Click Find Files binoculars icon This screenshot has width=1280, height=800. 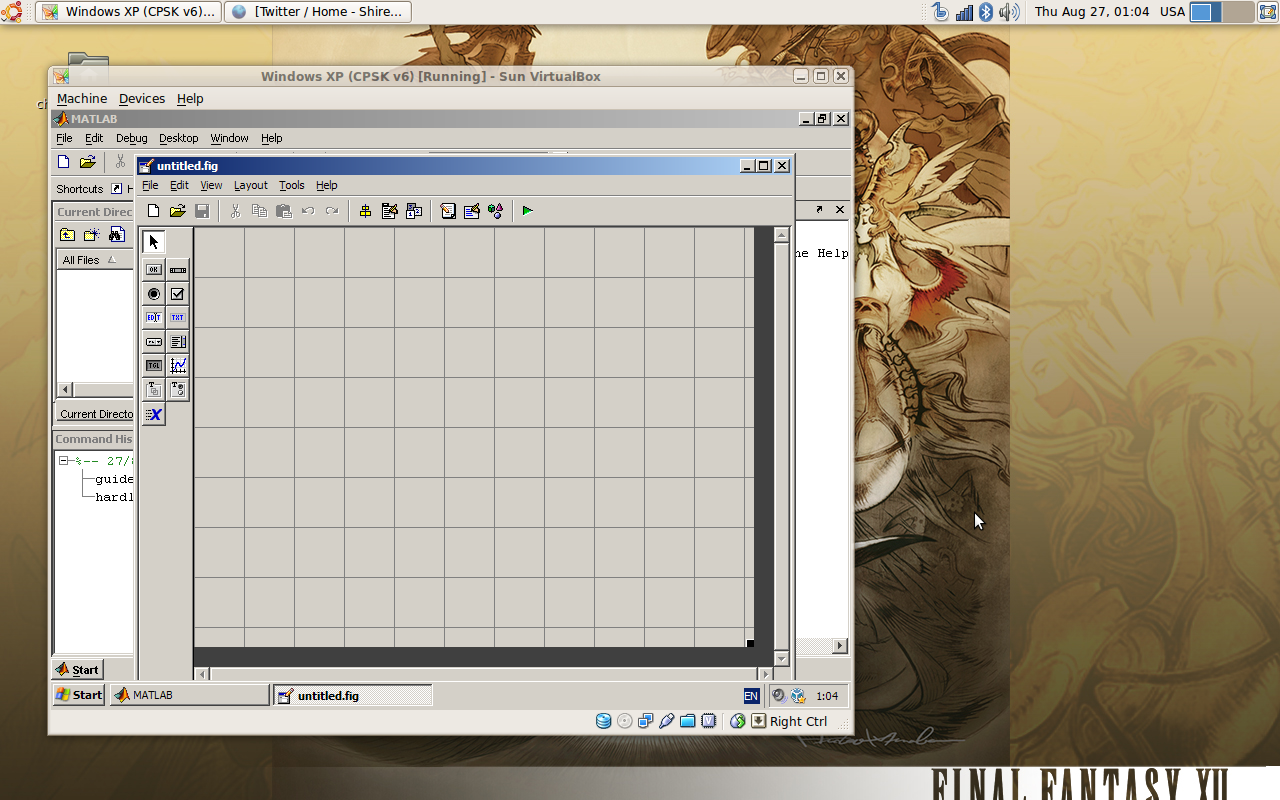click(x=116, y=235)
